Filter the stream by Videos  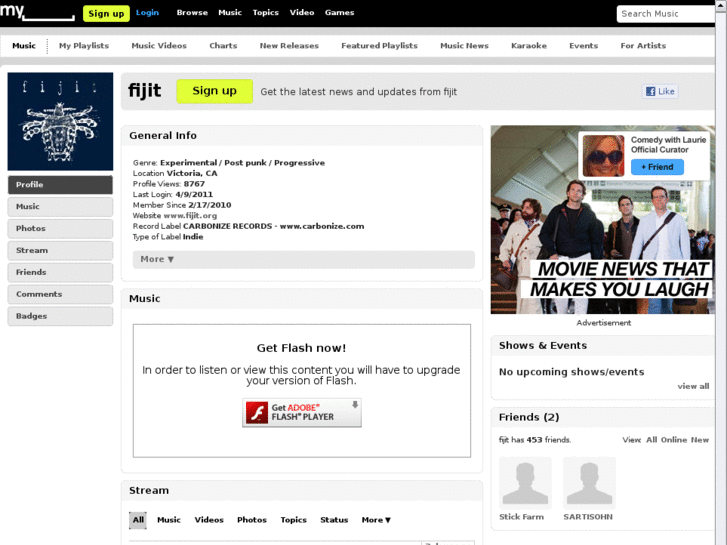[x=209, y=520]
